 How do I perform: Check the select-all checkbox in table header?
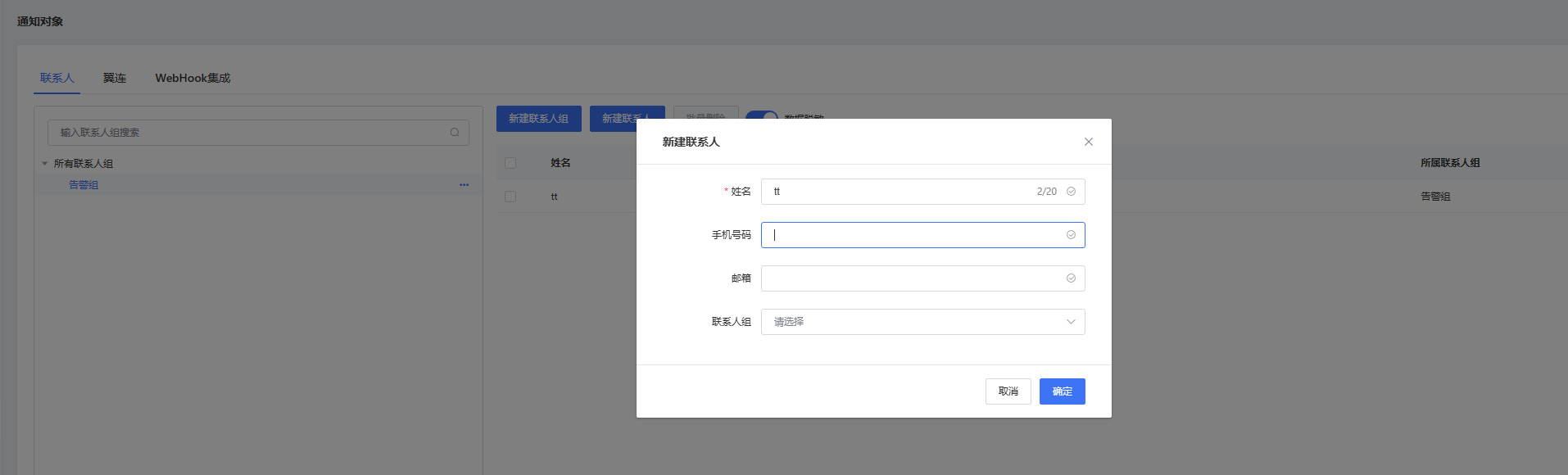[x=510, y=163]
